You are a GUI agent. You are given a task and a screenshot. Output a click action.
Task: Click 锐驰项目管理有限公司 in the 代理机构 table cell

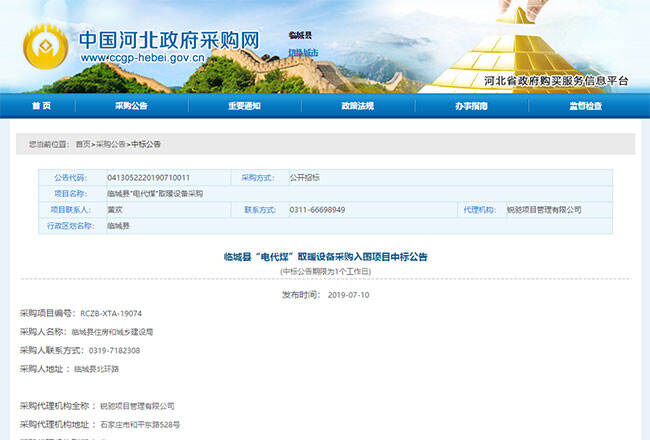[544, 210]
